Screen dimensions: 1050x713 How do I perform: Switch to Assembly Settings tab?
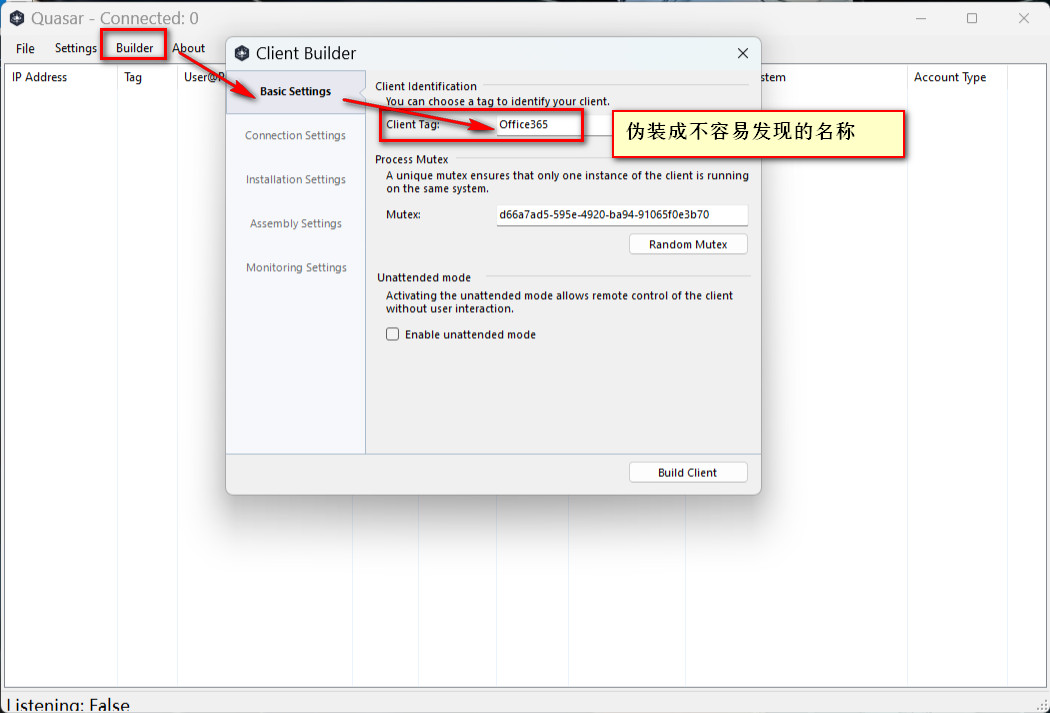pyautogui.click(x=295, y=224)
